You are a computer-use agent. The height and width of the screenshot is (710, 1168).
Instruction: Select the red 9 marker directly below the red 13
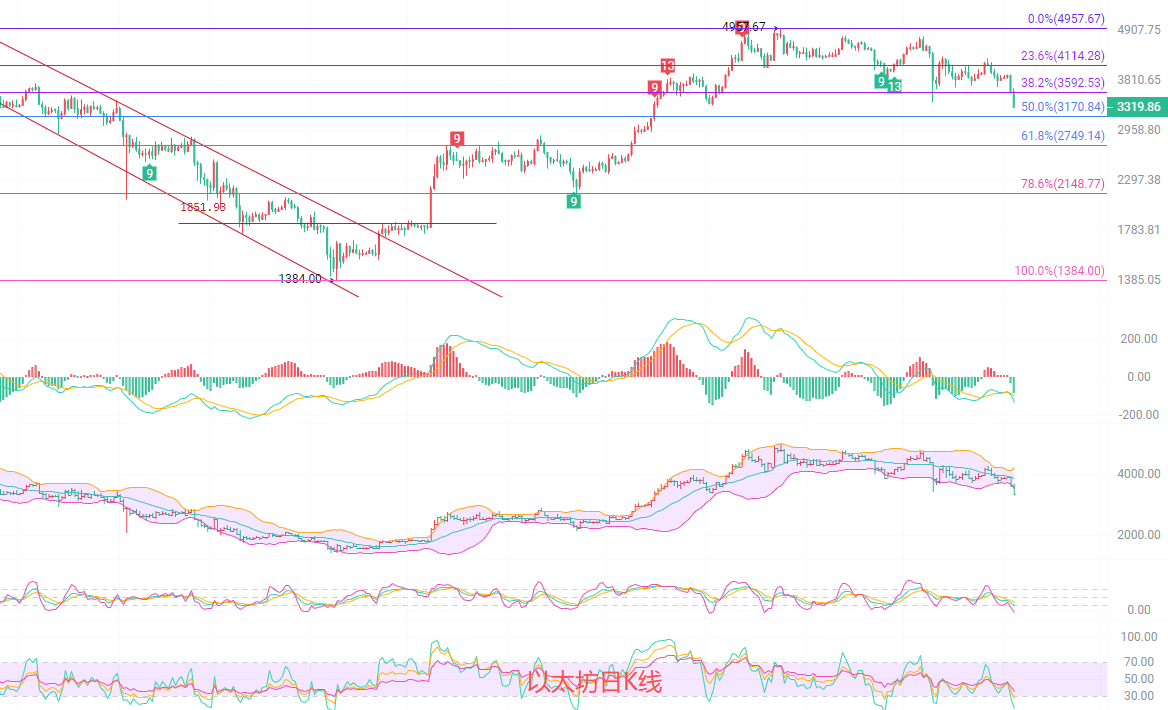(x=654, y=88)
